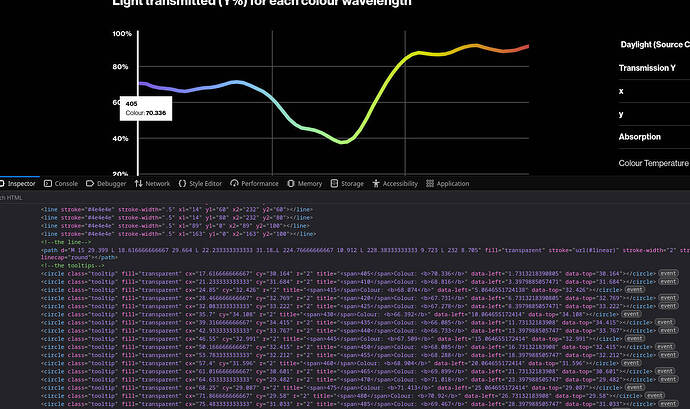Click the "Absorption" row label
This screenshot has width=690, height=409.
click(639, 136)
